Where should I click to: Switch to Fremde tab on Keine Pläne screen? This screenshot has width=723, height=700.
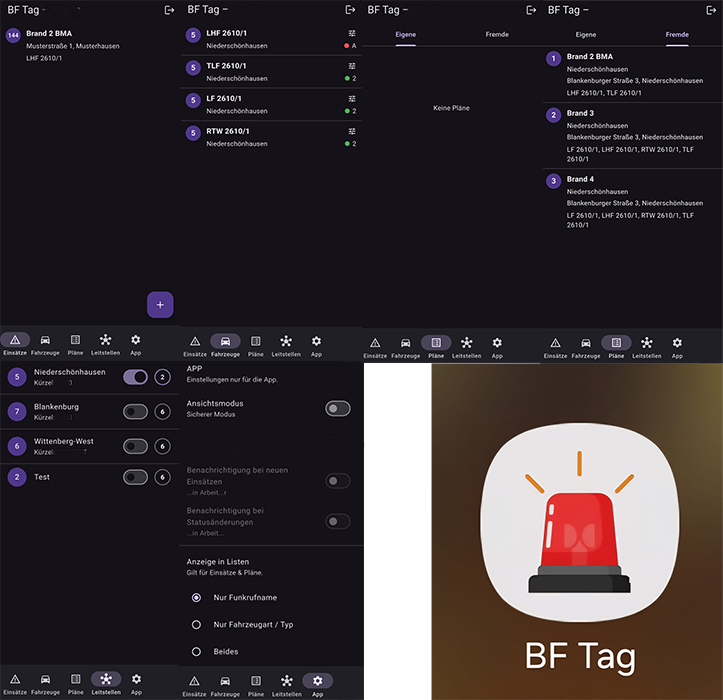497,35
